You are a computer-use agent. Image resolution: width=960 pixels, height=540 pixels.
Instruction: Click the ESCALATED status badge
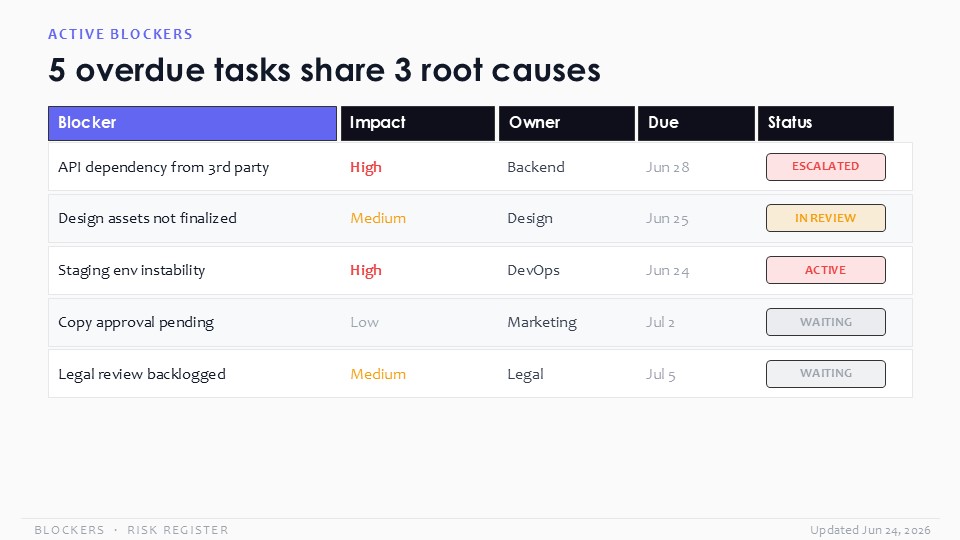(x=826, y=167)
